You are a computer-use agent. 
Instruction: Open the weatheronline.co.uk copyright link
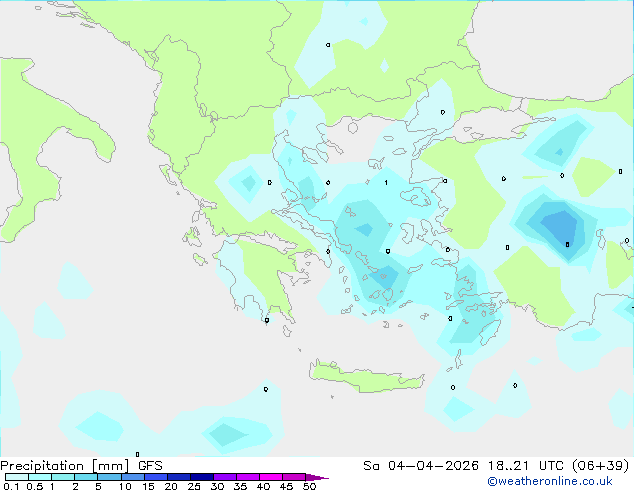550,481
